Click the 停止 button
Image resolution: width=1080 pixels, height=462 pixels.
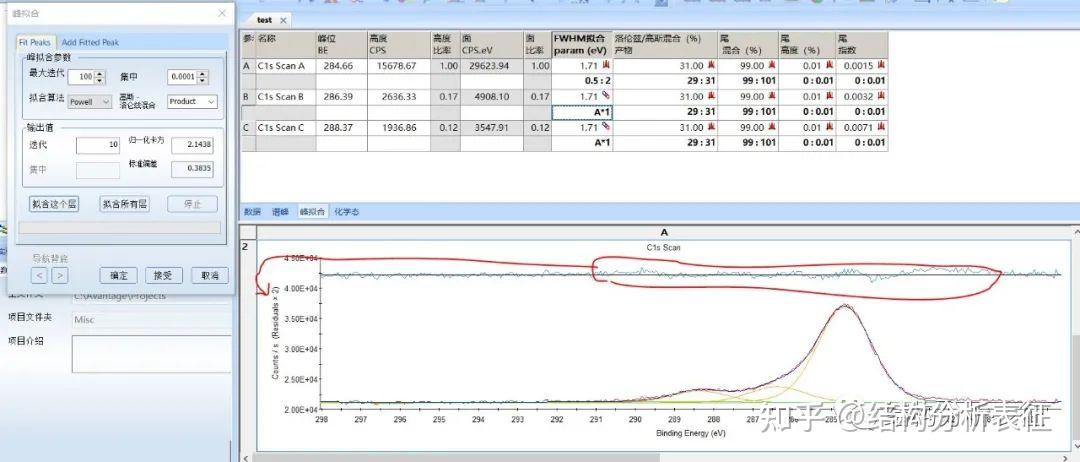coord(191,204)
